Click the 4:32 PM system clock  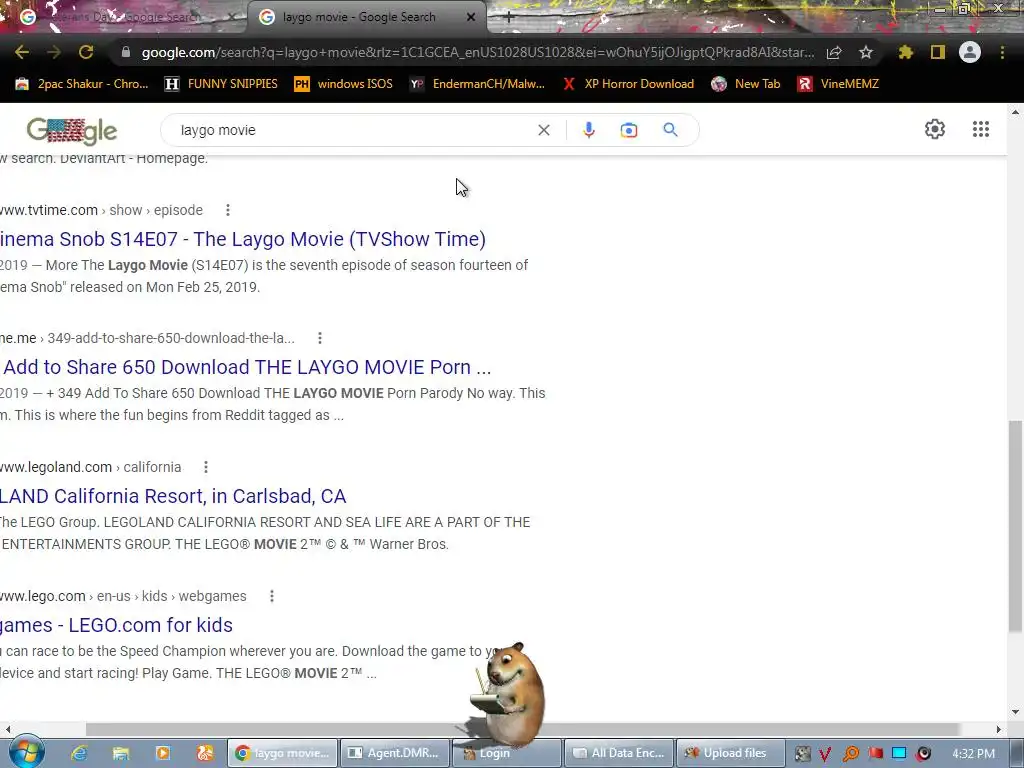pos(973,754)
